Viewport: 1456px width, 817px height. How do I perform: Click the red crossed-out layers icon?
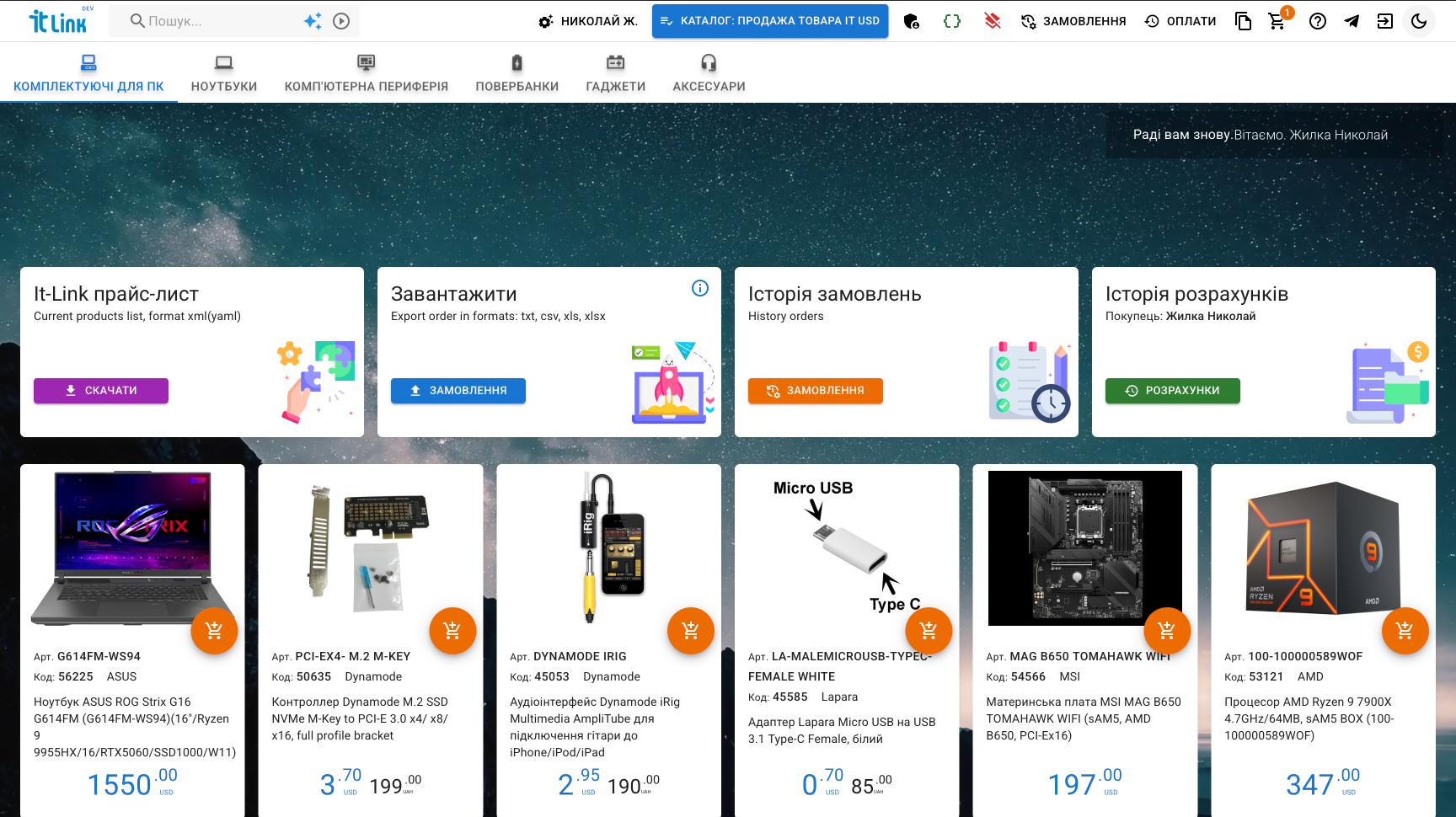coord(993,21)
